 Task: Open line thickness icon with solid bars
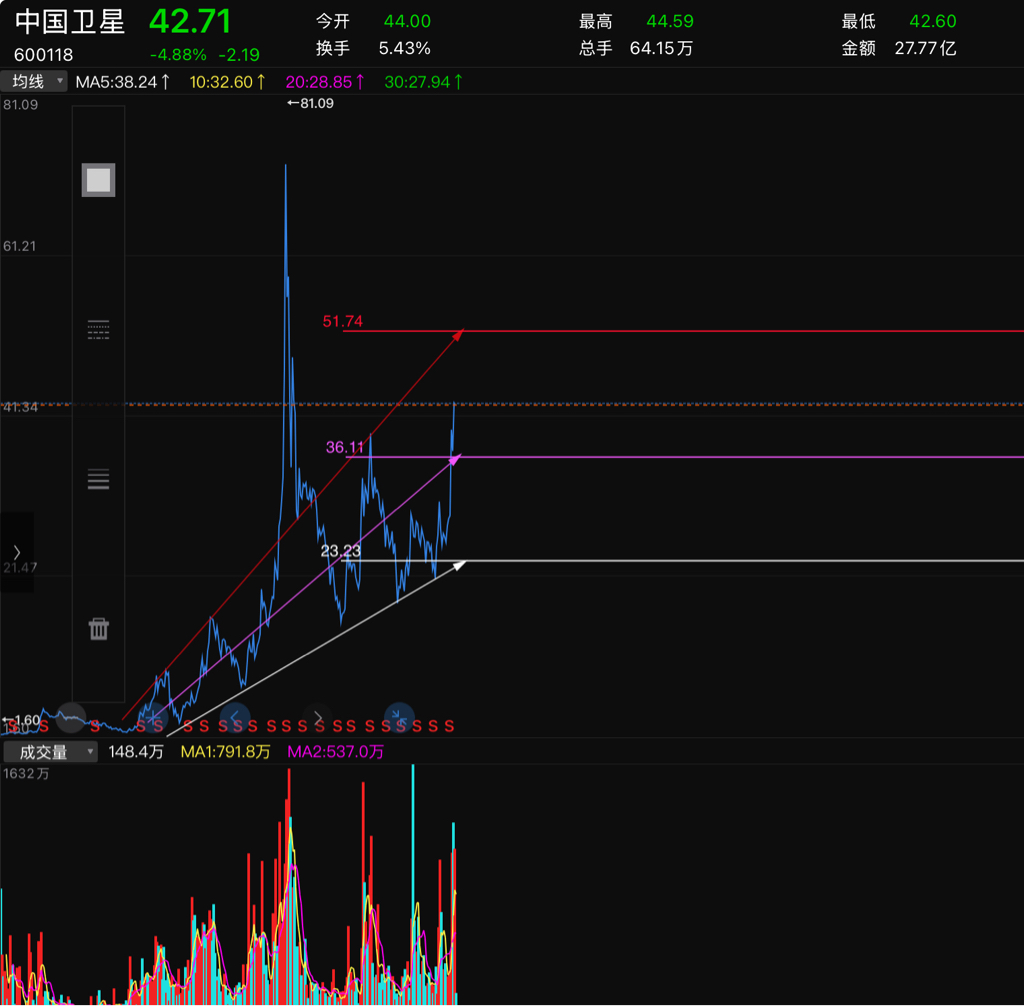[99, 479]
